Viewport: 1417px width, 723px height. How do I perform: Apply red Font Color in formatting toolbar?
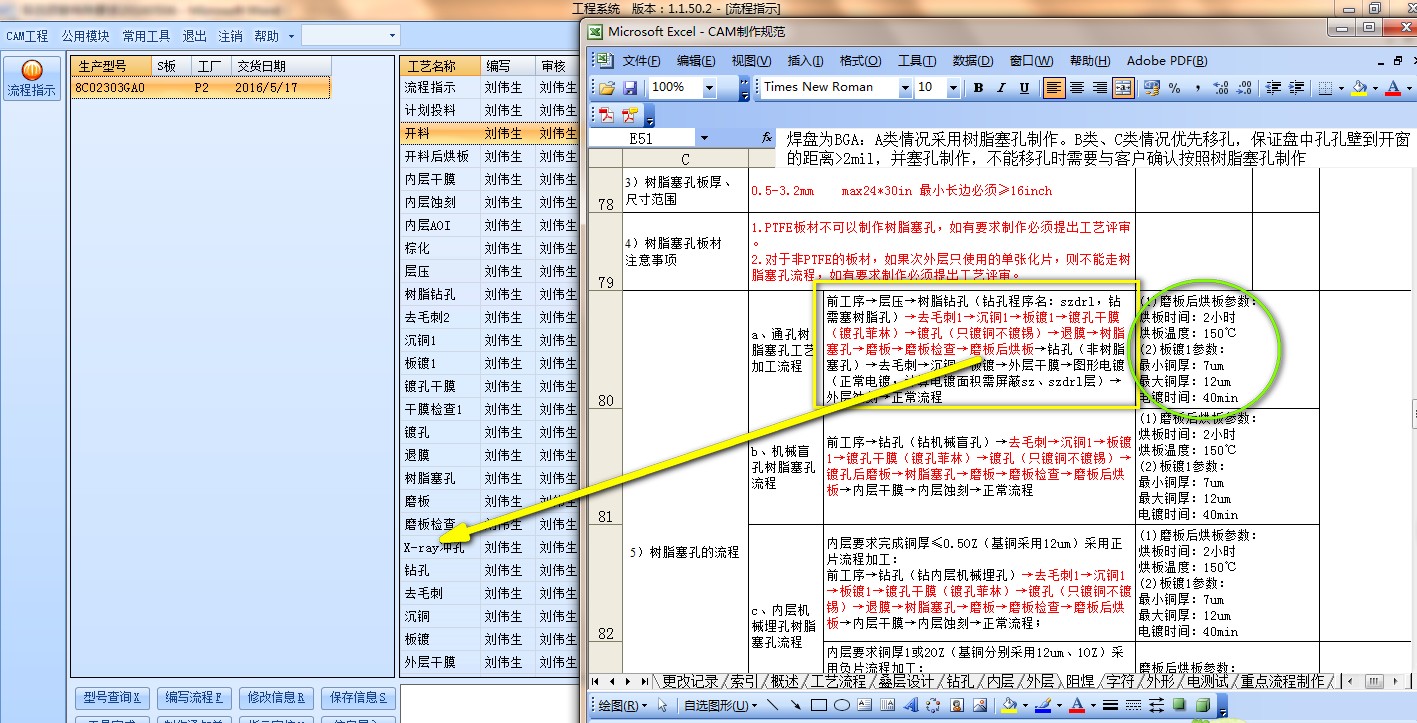coord(1393,88)
